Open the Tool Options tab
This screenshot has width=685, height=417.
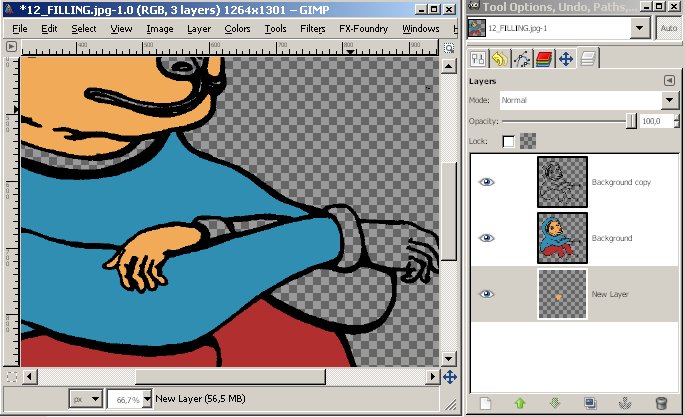[478, 59]
